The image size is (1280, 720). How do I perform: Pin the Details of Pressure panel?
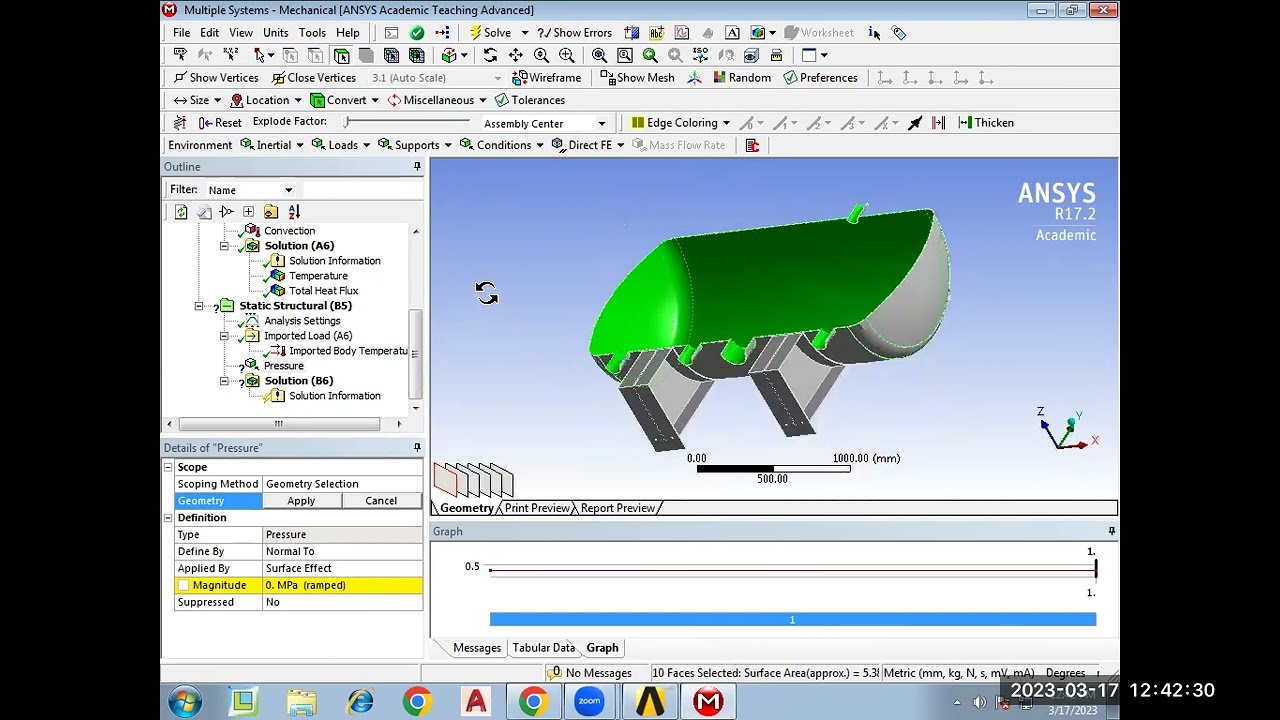(417, 448)
